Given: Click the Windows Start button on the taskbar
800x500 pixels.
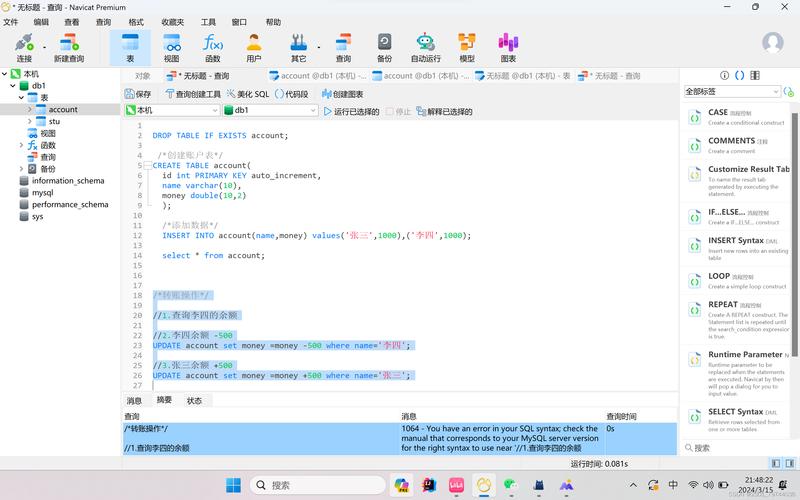Looking at the screenshot, I should (234, 485).
